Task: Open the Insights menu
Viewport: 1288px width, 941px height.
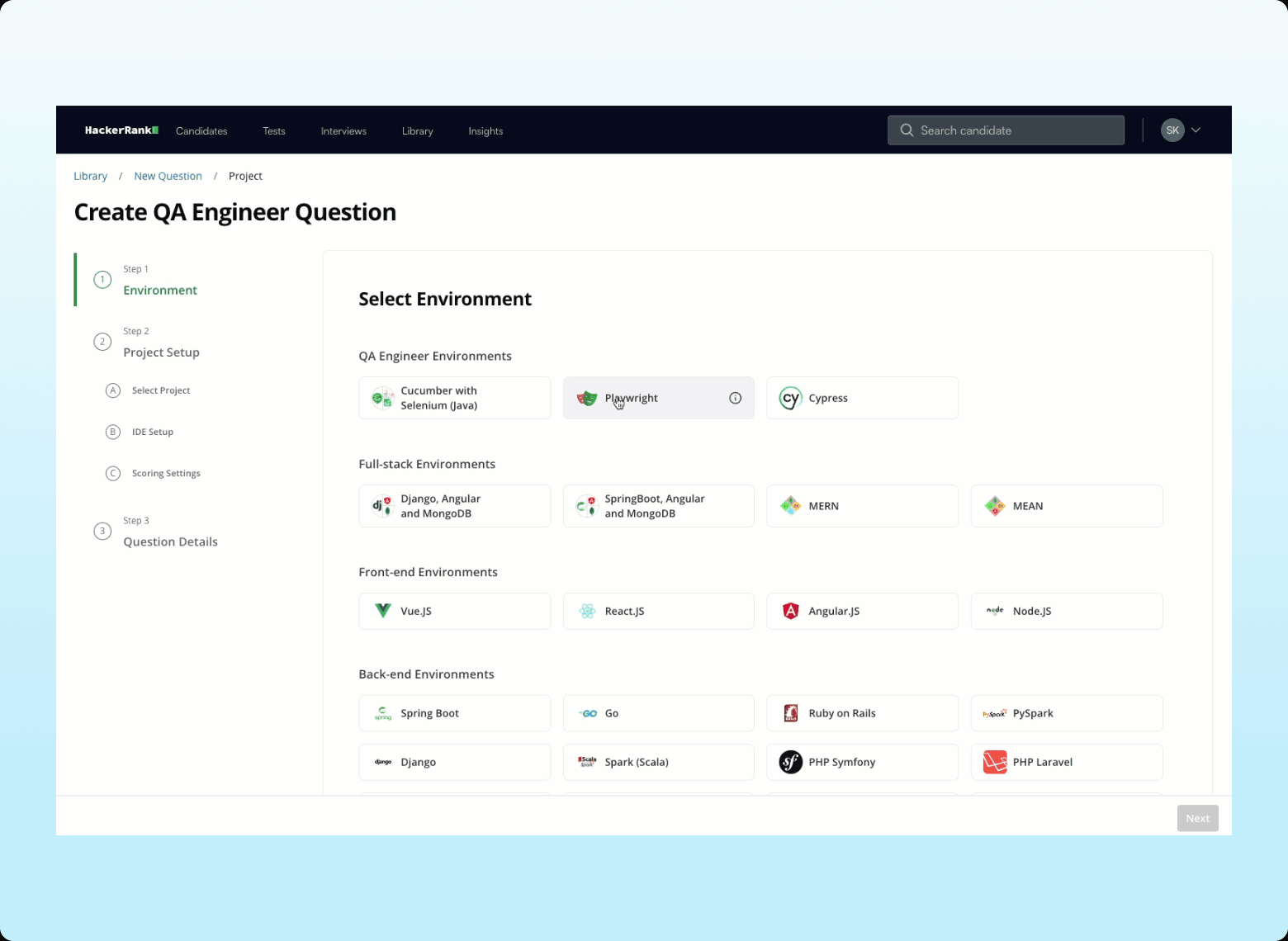Action: coord(485,131)
